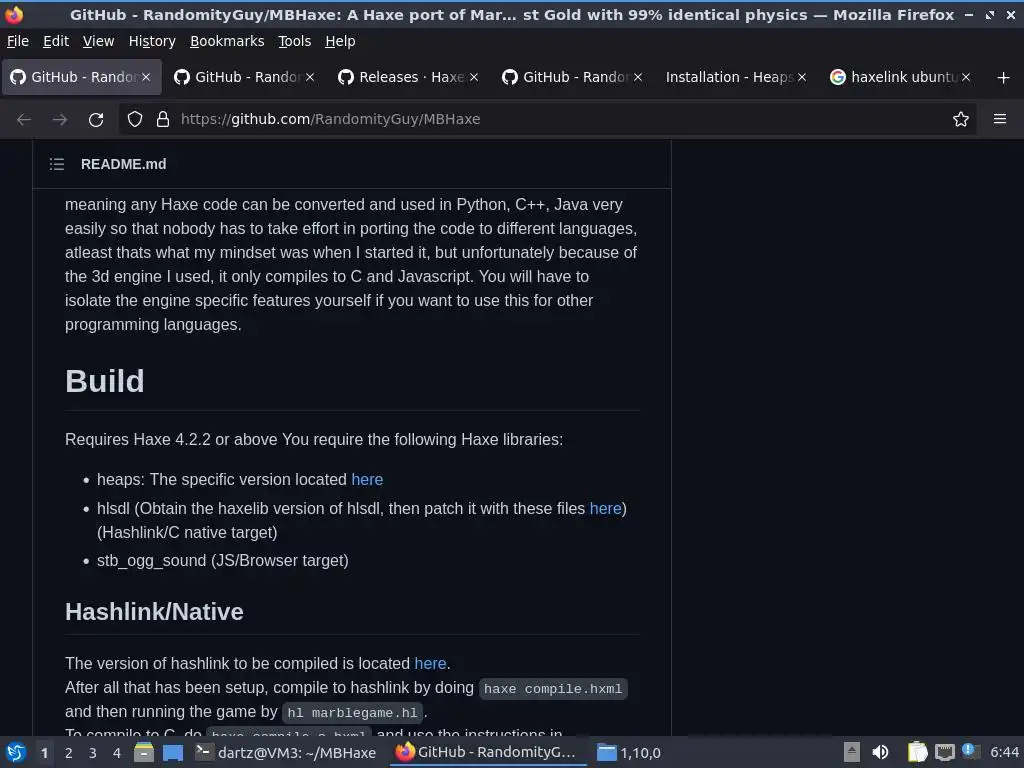Switch to workspace 1
This screenshot has width=1024, height=768.
point(44,753)
